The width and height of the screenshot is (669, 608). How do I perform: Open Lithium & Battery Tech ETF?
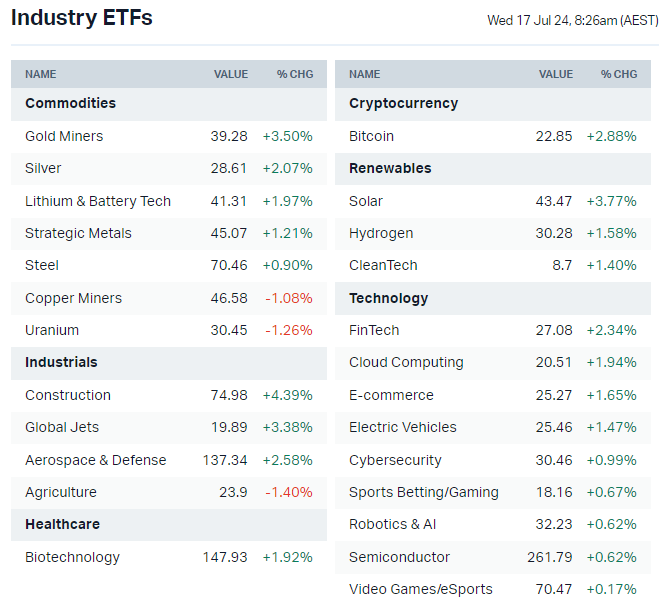[x=98, y=201]
